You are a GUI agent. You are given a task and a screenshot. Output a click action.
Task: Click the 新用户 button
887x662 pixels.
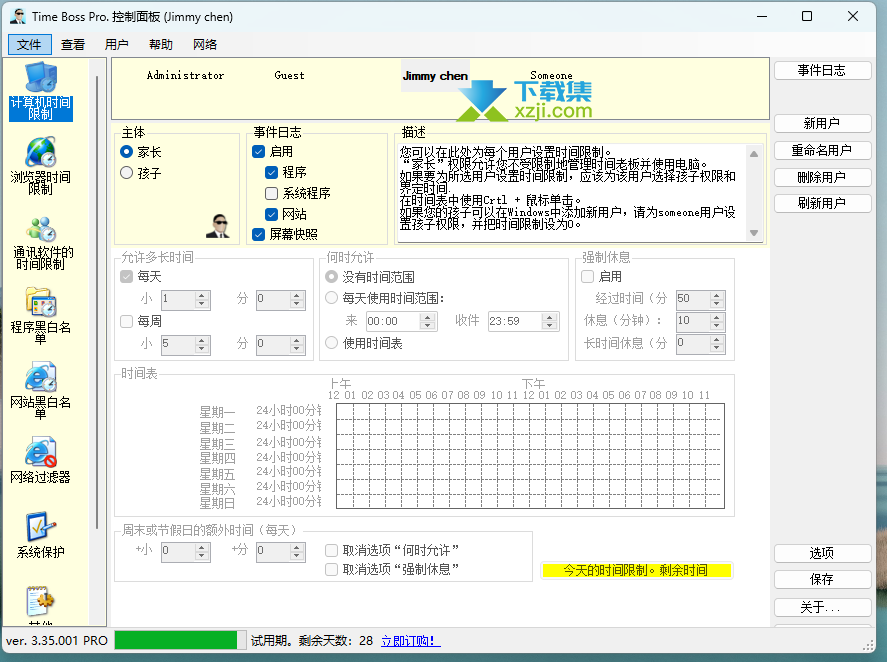[x=822, y=123]
